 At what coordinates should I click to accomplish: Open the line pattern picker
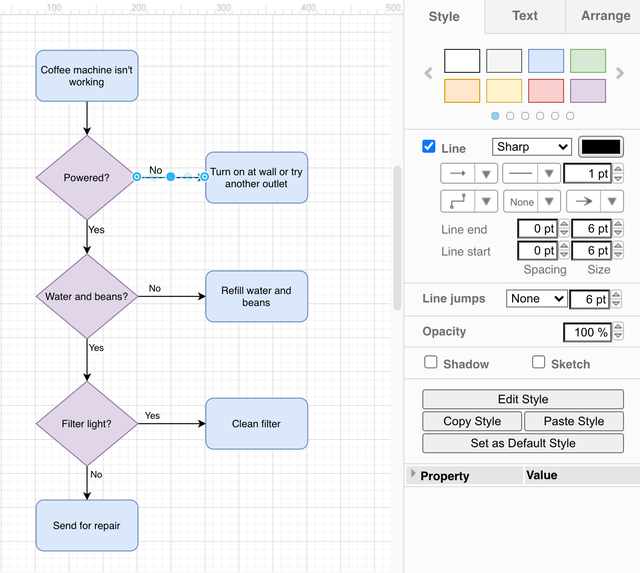(531, 173)
